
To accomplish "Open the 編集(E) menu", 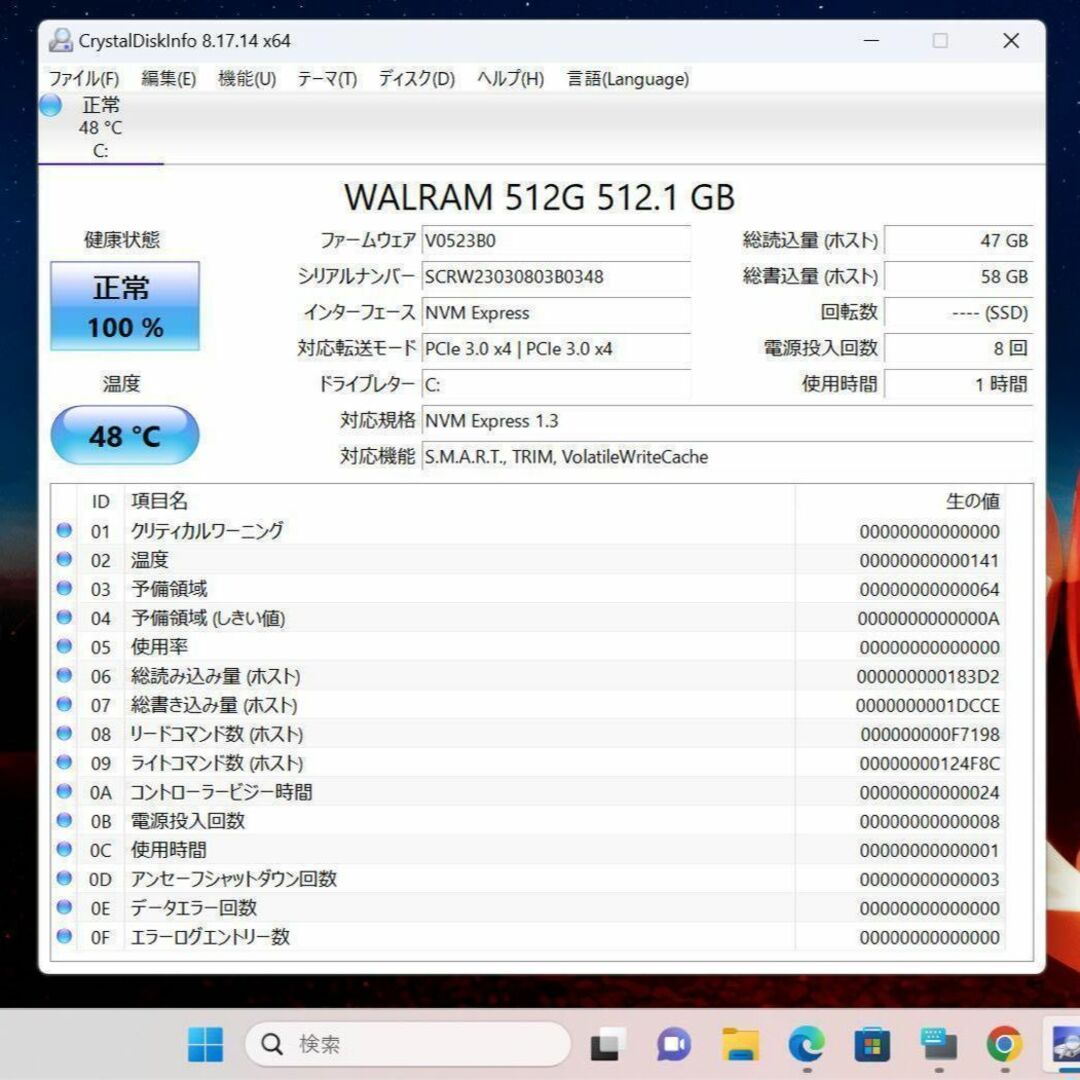I will pos(168,79).
